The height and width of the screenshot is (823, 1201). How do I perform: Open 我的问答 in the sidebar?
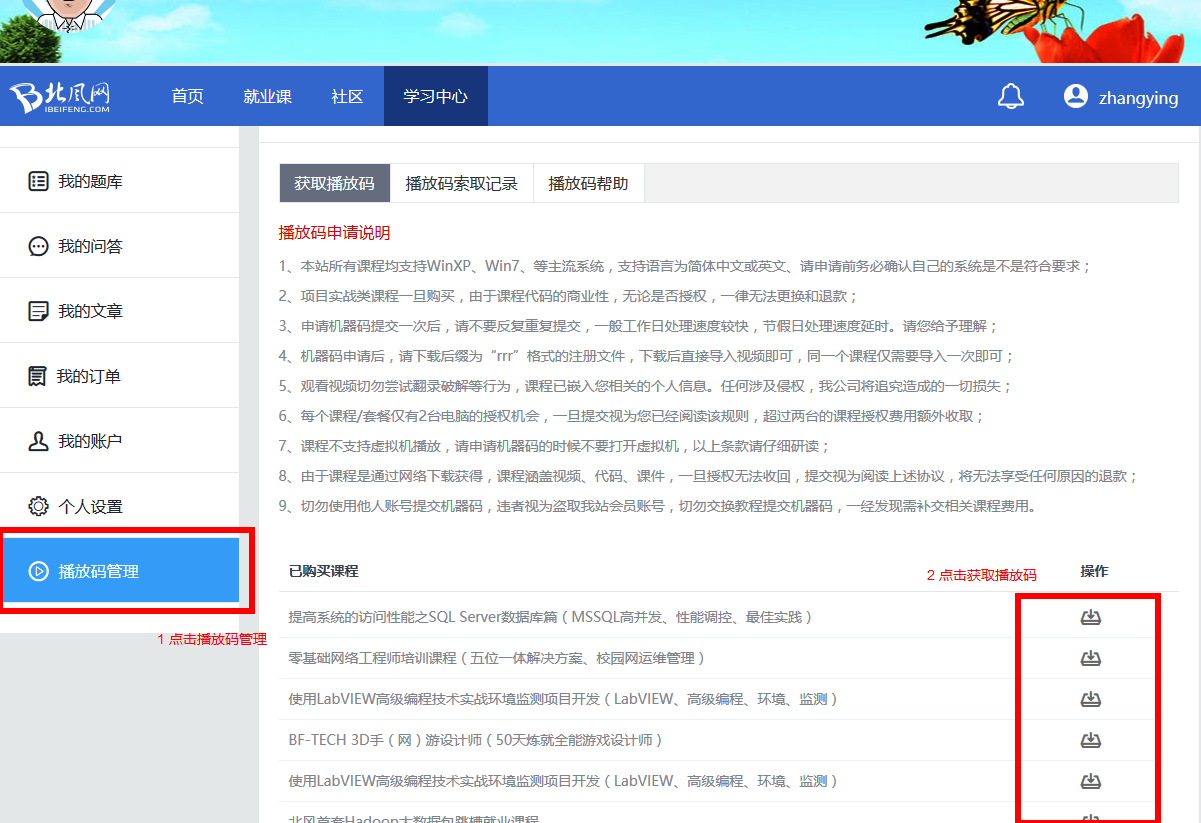click(x=120, y=246)
